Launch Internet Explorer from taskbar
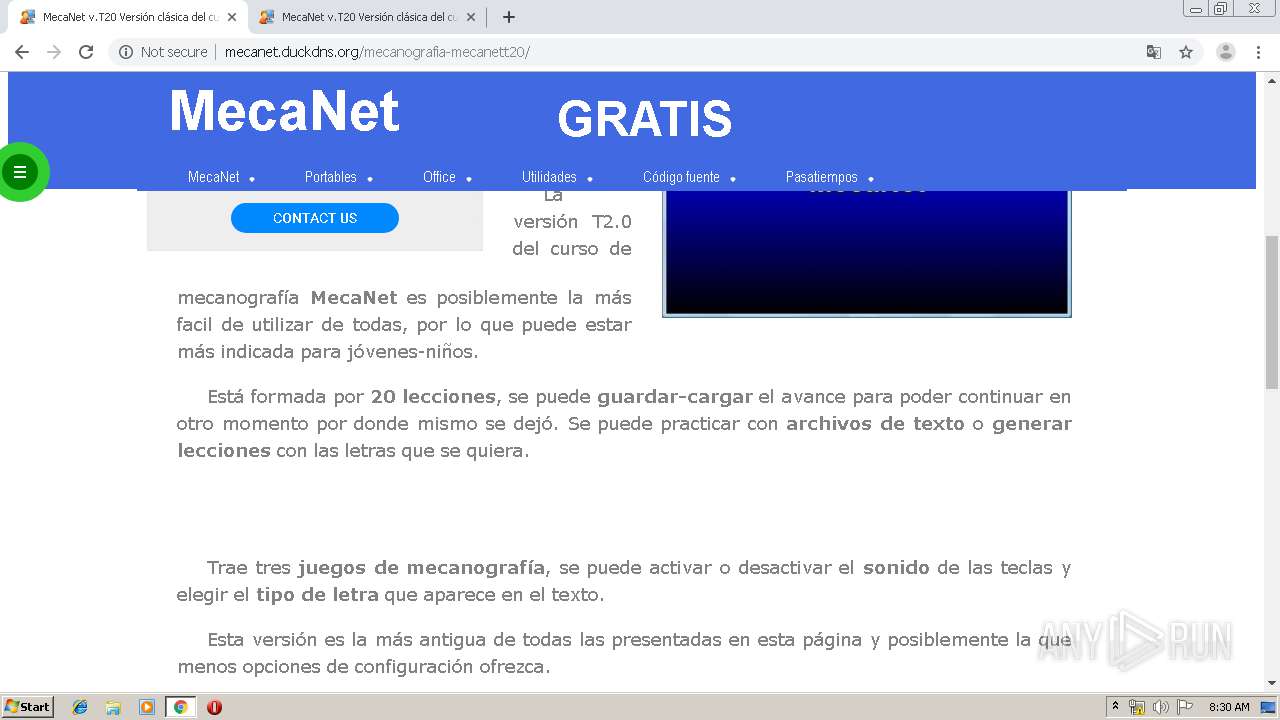Viewport: 1280px width, 720px height. click(80, 707)
